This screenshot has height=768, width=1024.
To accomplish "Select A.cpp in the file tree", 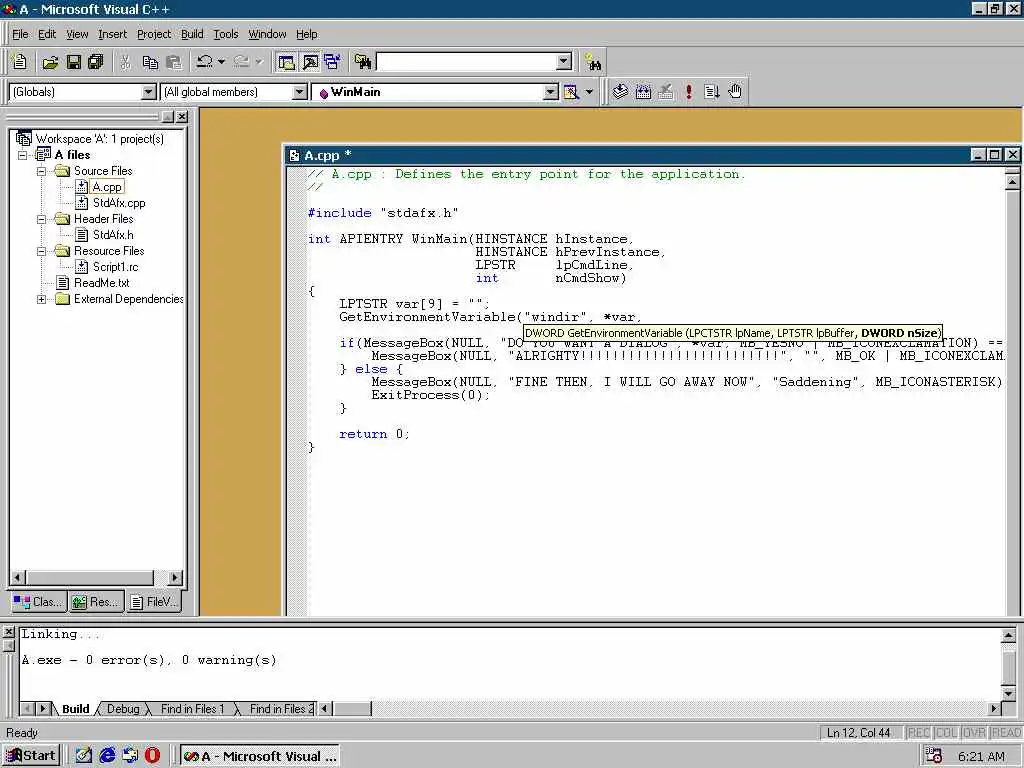I will [x=107, y=187].
